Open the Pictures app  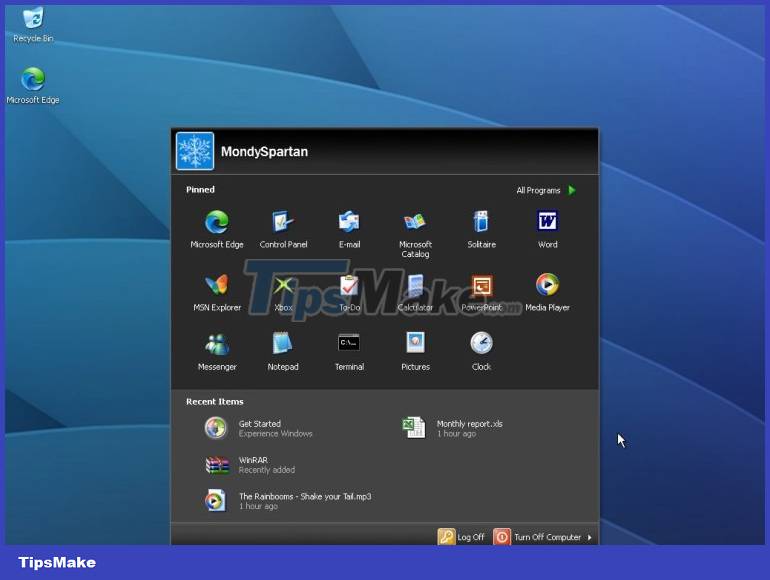pyautogui.click(x=415, y=352)
